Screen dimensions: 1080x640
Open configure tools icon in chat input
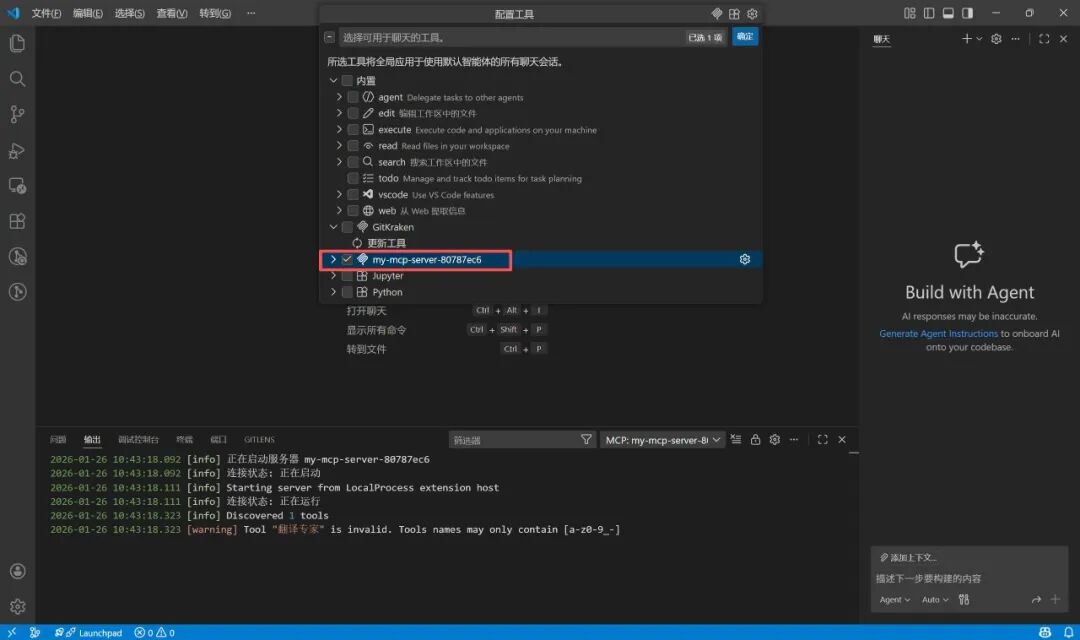[x=964, y=599]
